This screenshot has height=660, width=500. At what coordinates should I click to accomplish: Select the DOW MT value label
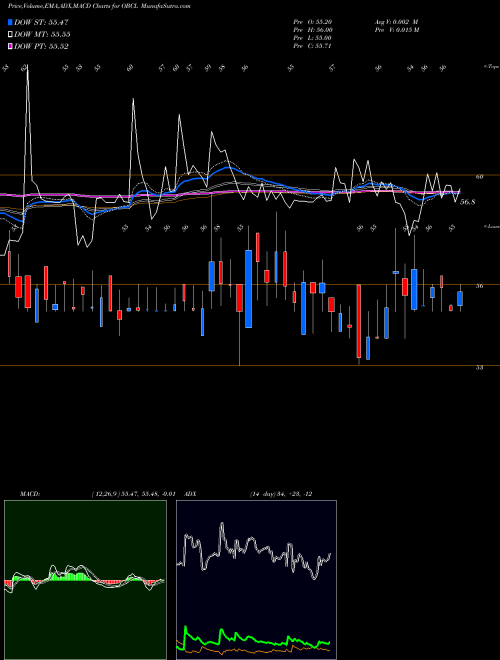(42, 35)
